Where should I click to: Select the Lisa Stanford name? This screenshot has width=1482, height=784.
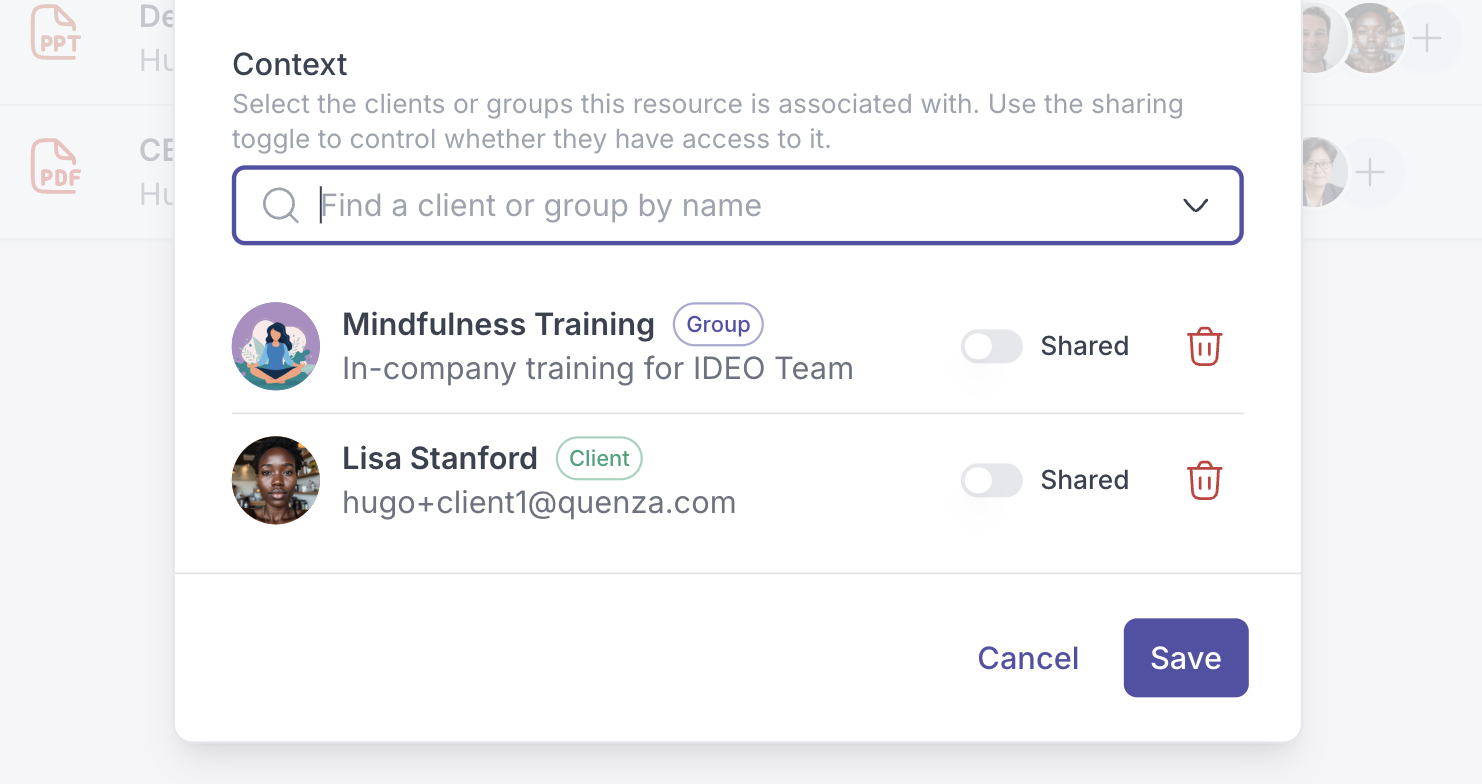click(x=440, y=459)
